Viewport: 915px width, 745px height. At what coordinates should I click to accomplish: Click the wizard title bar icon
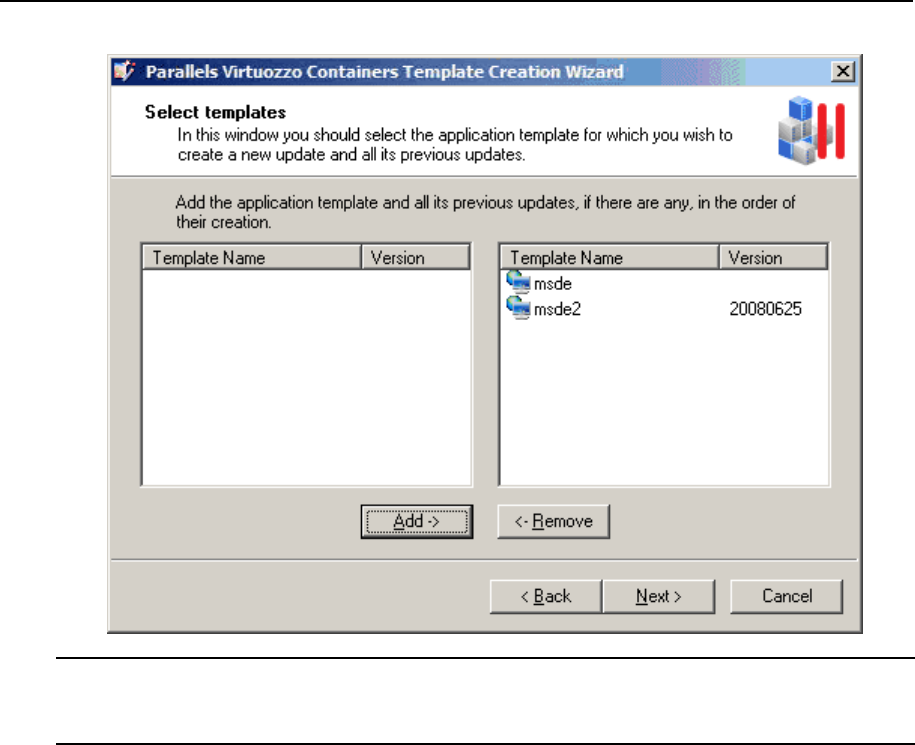coord(124,71)
